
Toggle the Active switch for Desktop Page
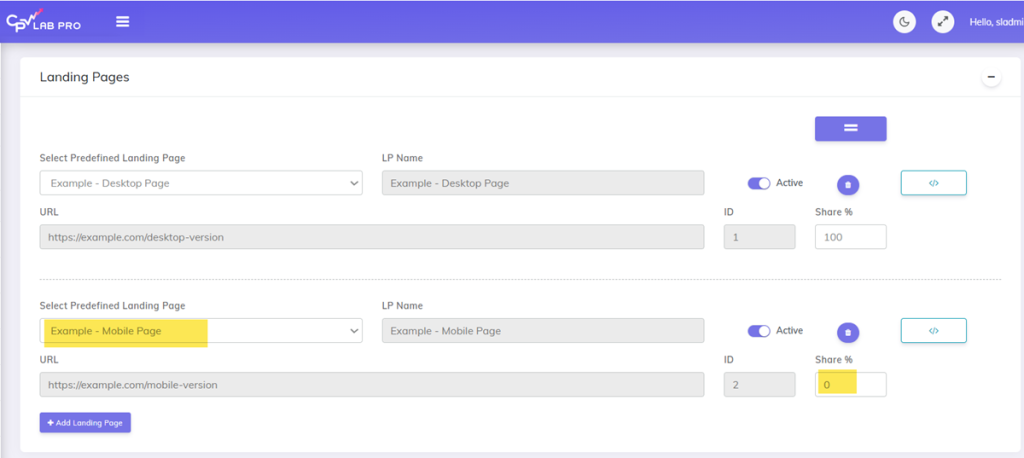point(759,184)
